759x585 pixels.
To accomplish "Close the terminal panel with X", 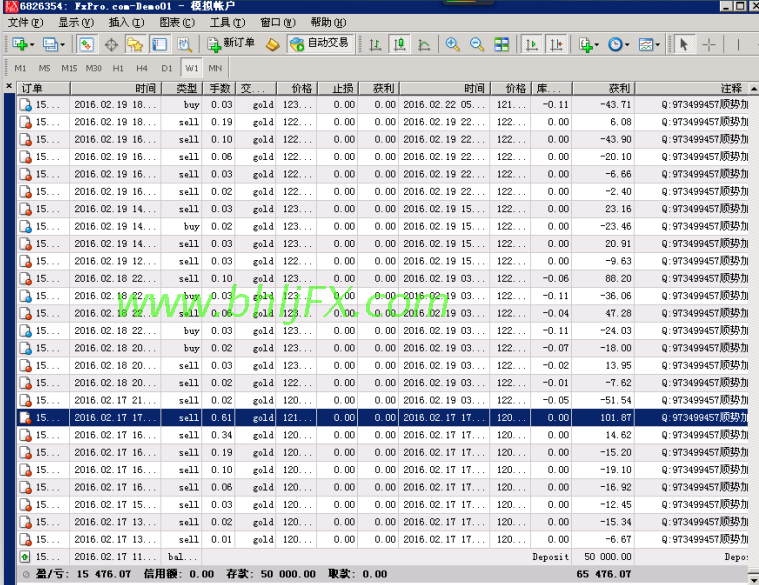I will [9, 86].
